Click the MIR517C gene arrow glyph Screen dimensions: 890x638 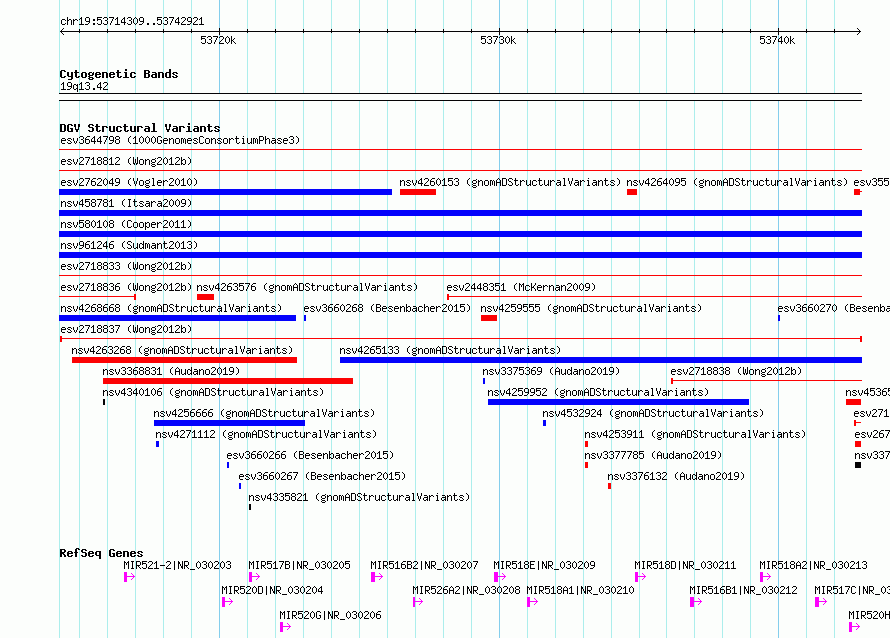coord(821,602)
